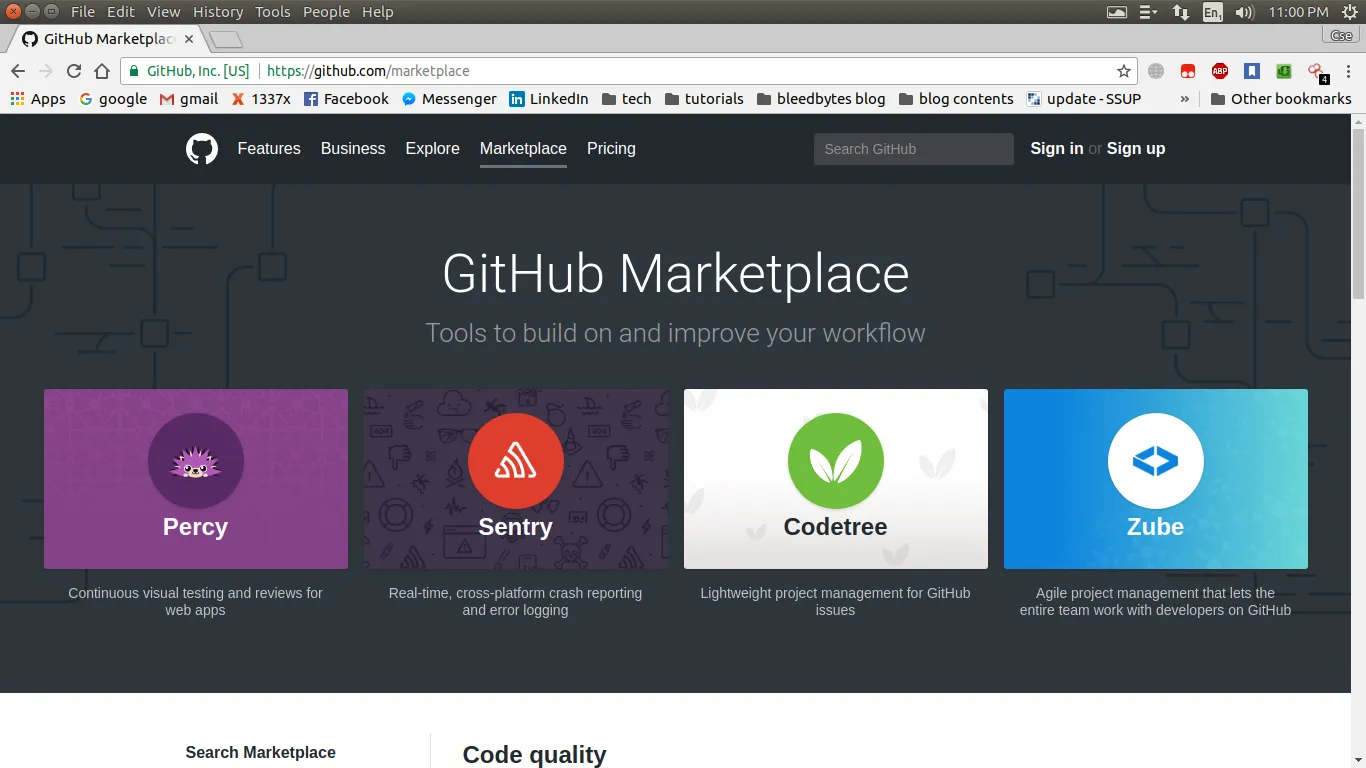Open the Percy app card logo
Screen dimensions: 1366x768
coord(195,461)
